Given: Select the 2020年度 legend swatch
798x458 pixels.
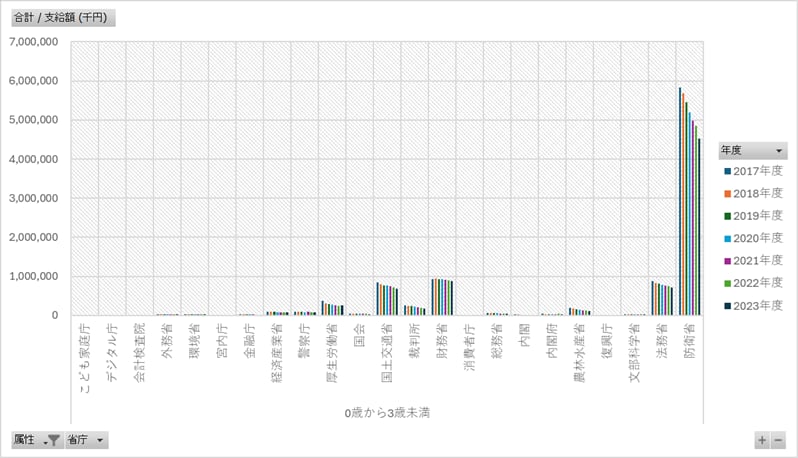Looking at the screenshot, I should tap(728, 239).
